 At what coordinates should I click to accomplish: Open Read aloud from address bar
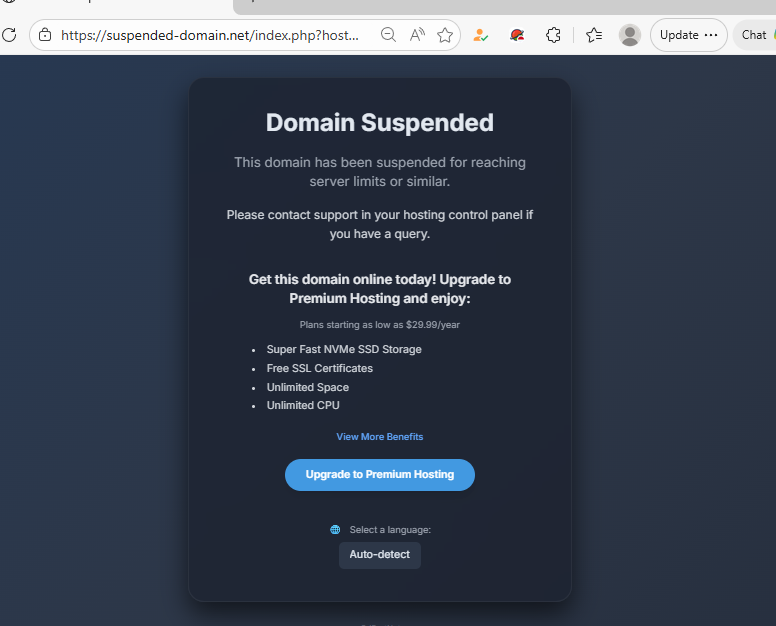point(417,35)
